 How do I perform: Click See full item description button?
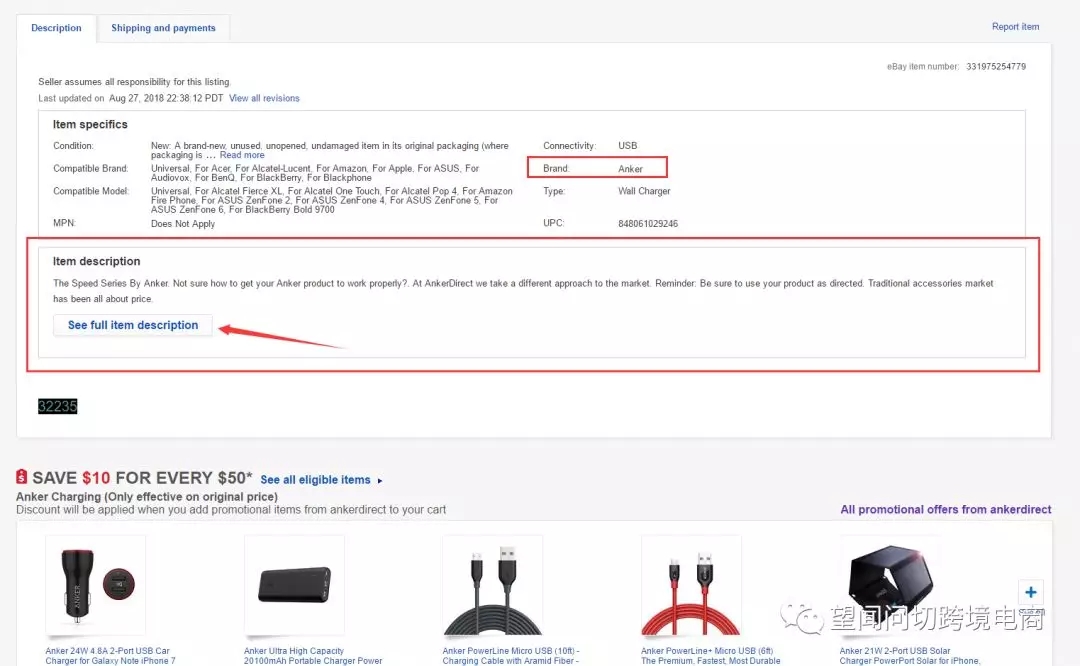(132, 325)
